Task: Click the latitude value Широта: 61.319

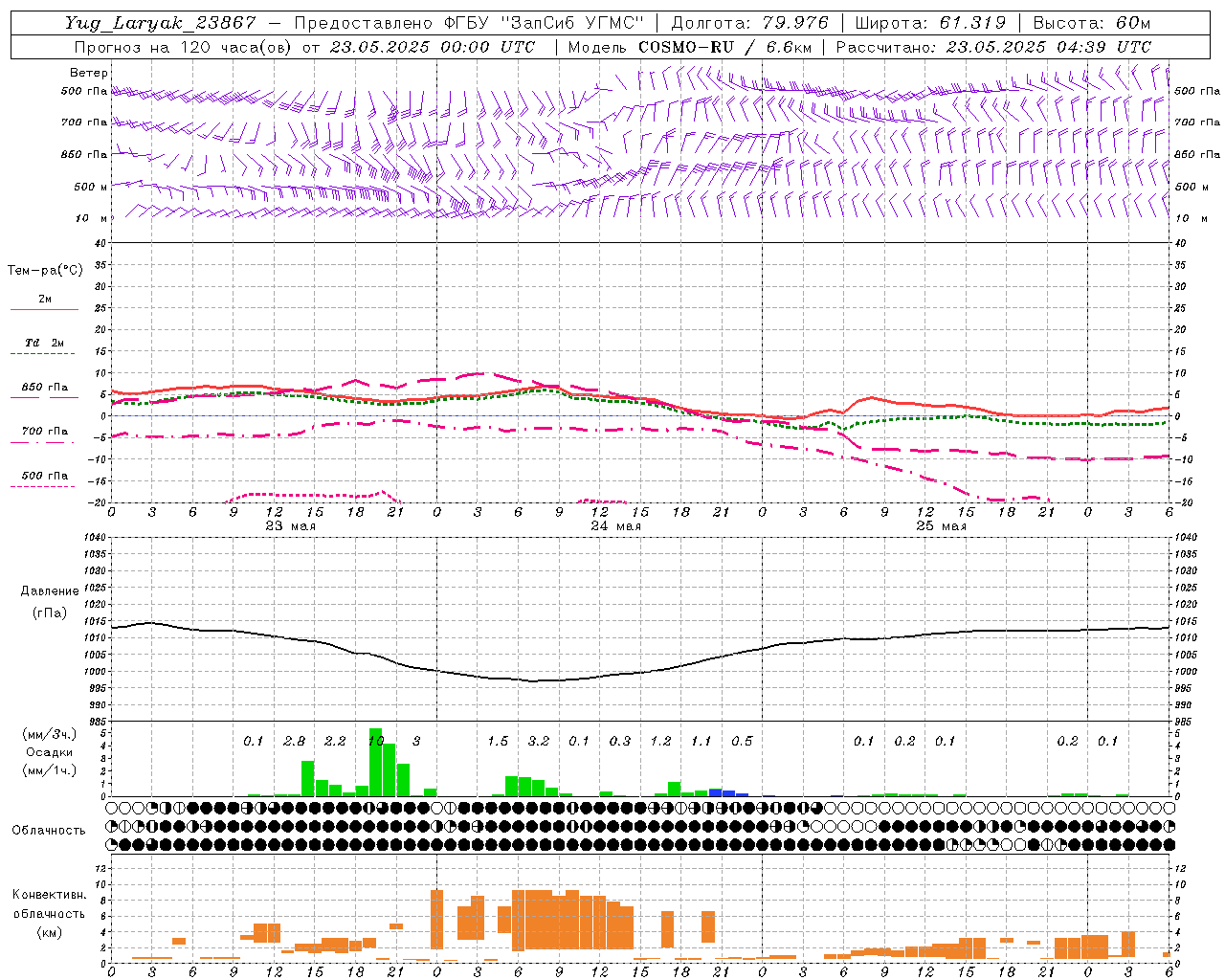Action: tap(930, 23)
